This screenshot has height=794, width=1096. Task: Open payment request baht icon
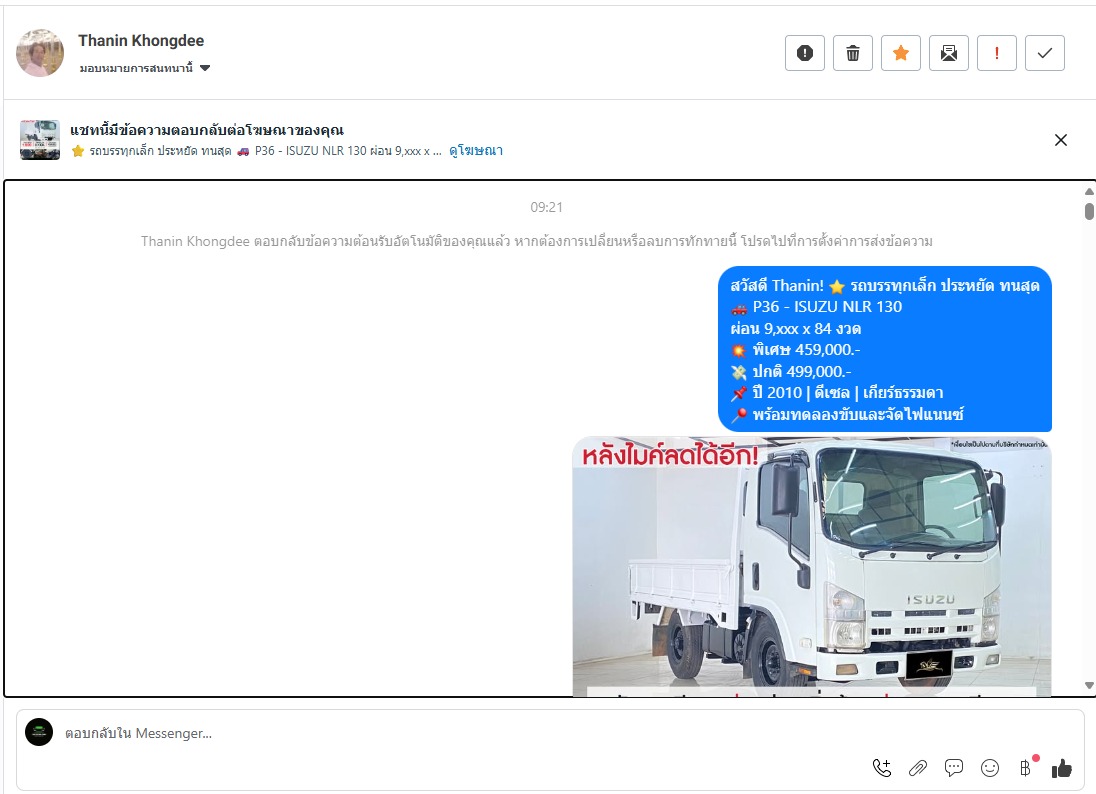coord(1025,768)
